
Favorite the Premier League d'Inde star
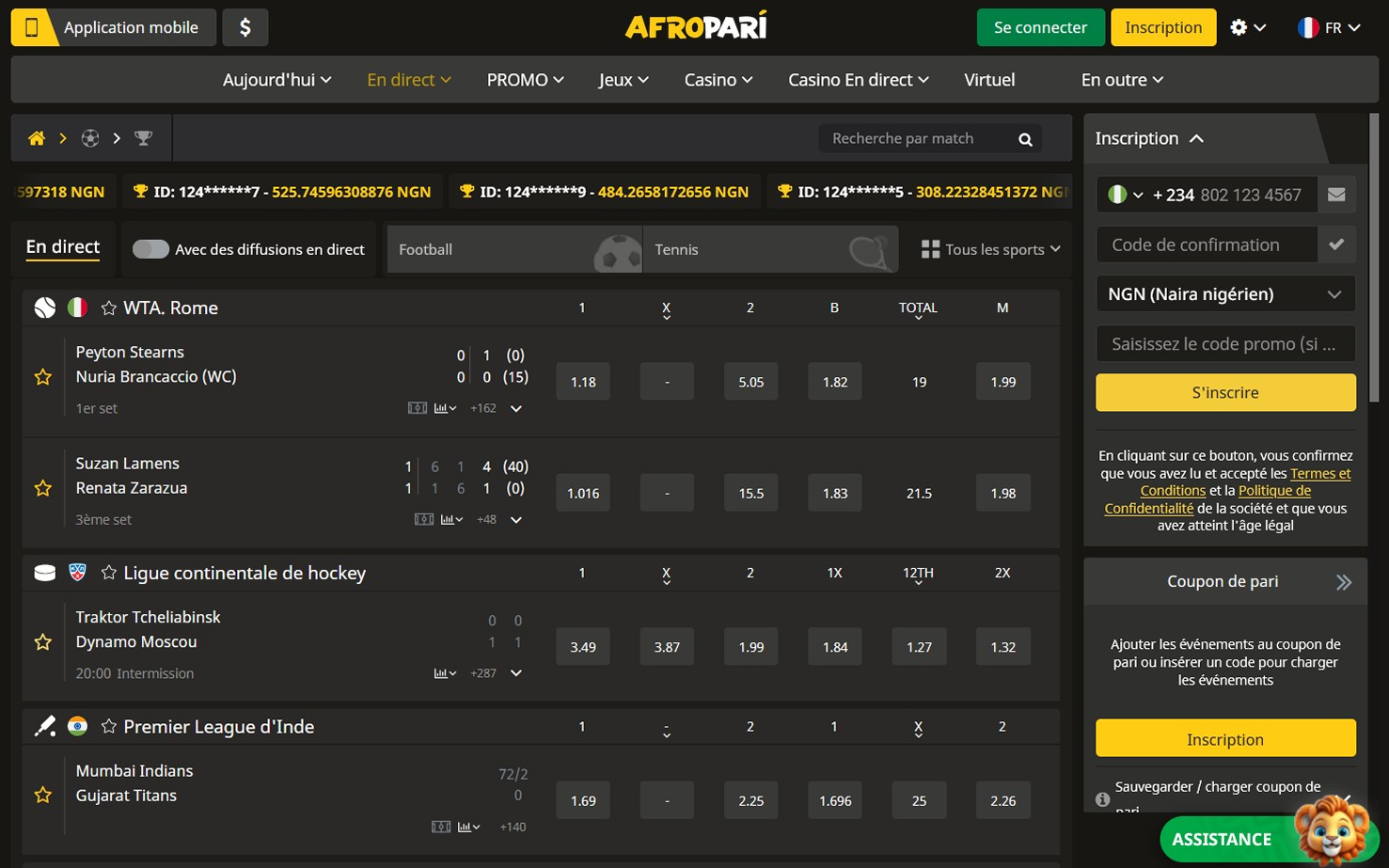(x=109, y=726)
